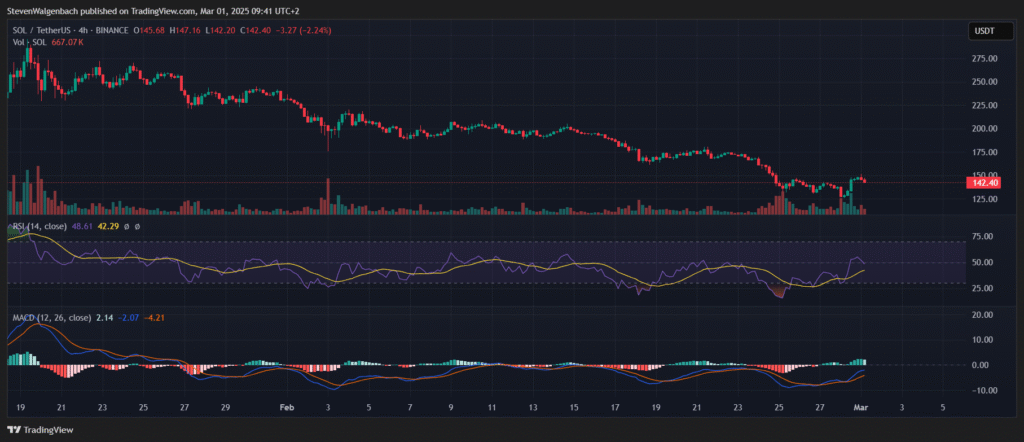This screenshot has height=442, width=1024.
Task: Click the 11 date label on time axis
Action: tap(492, 407)
